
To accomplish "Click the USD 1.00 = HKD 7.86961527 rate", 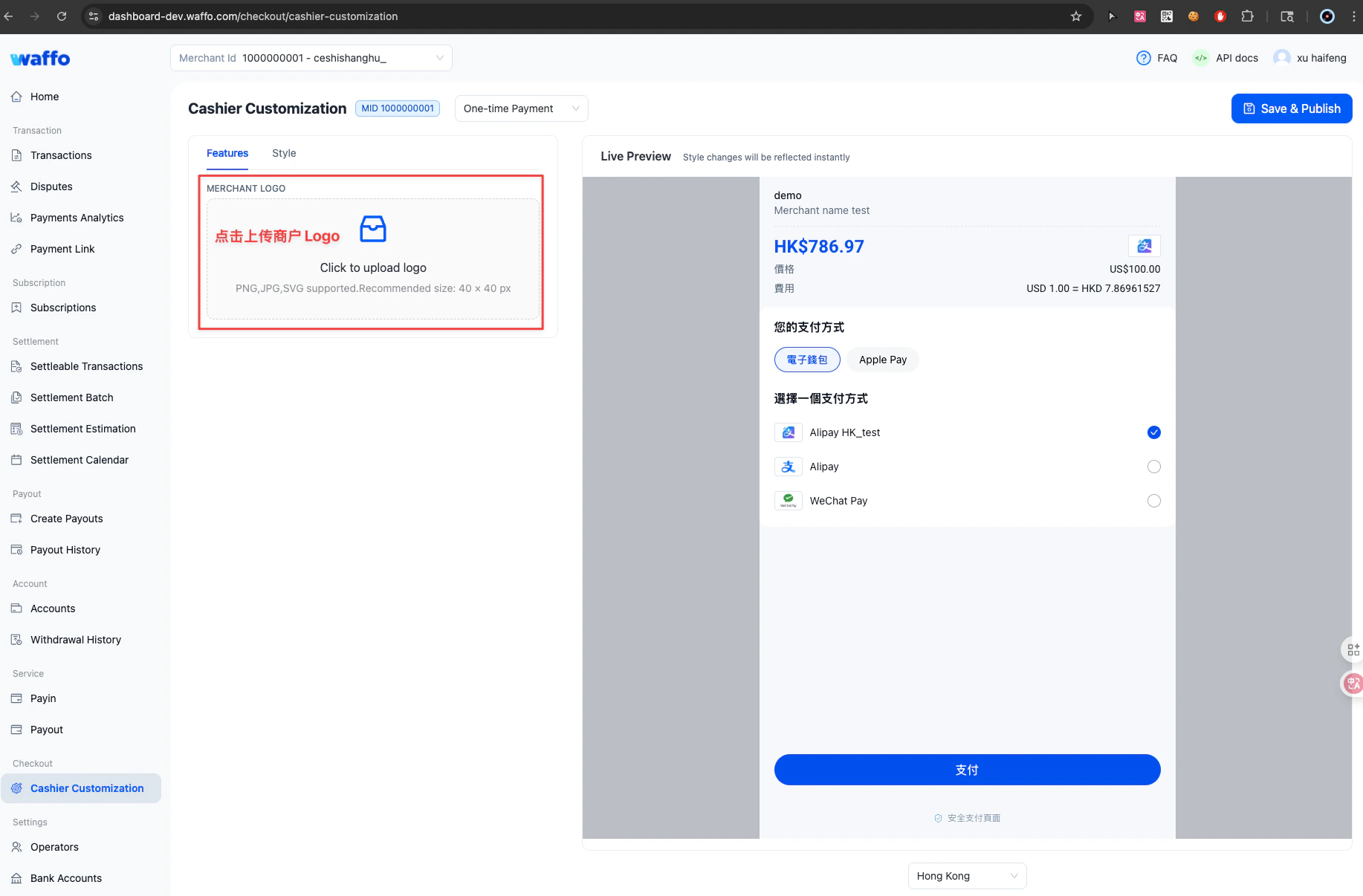I will click(1093, 288).
